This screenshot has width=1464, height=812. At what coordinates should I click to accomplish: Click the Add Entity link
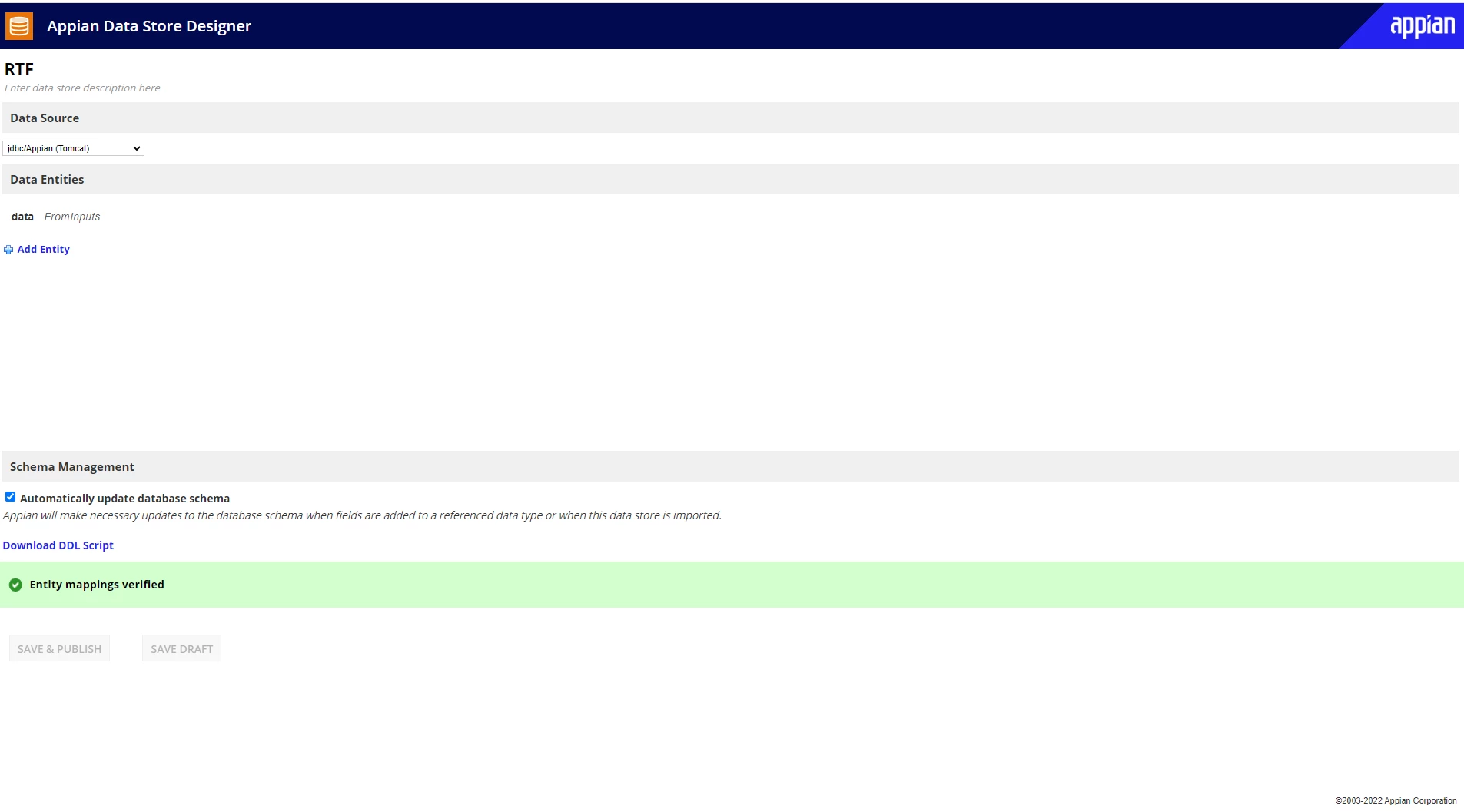tap(43, 249)
